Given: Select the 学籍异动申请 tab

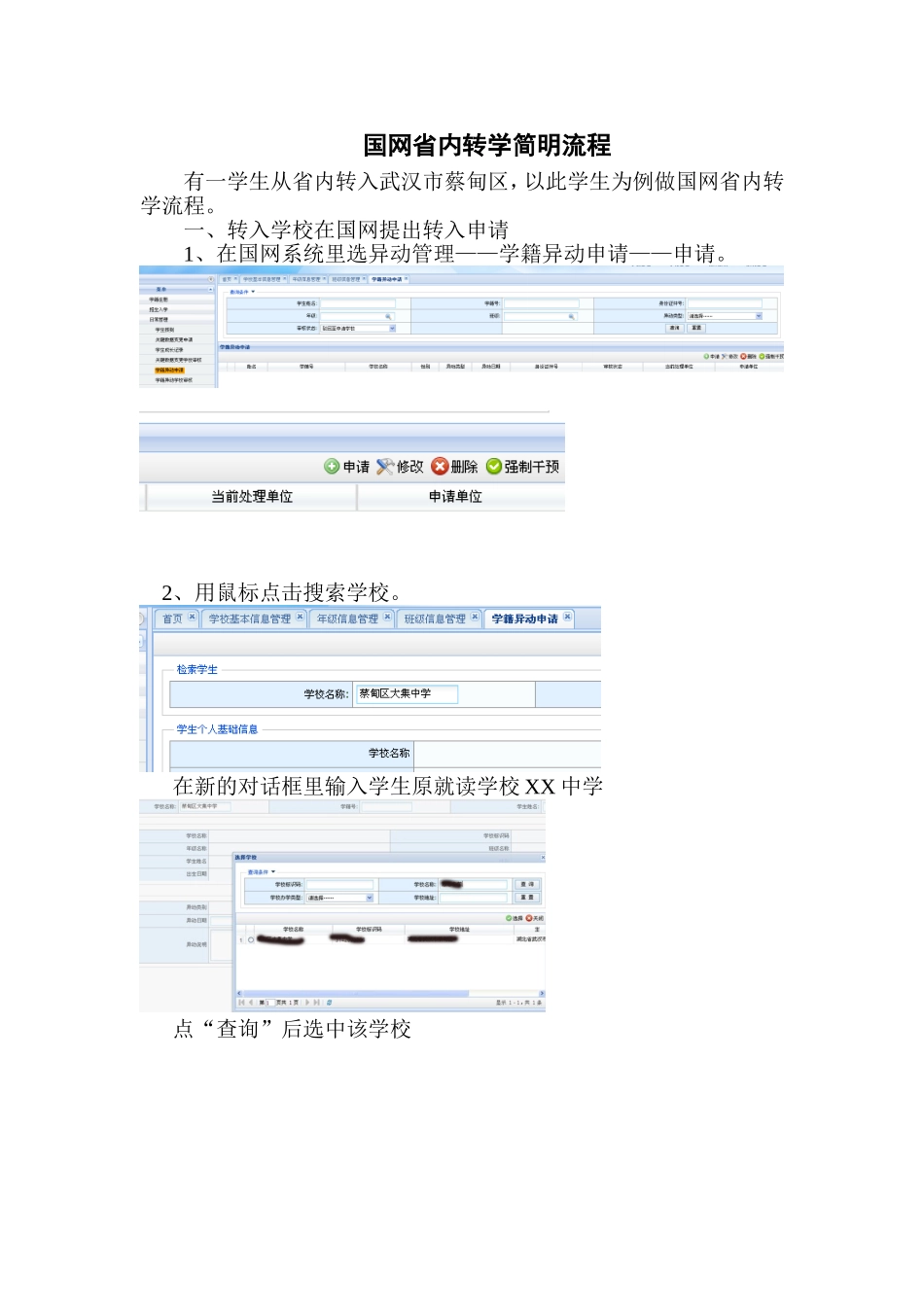Looking at the screenshot, I should pyautogui.click(x=524, y=618).
